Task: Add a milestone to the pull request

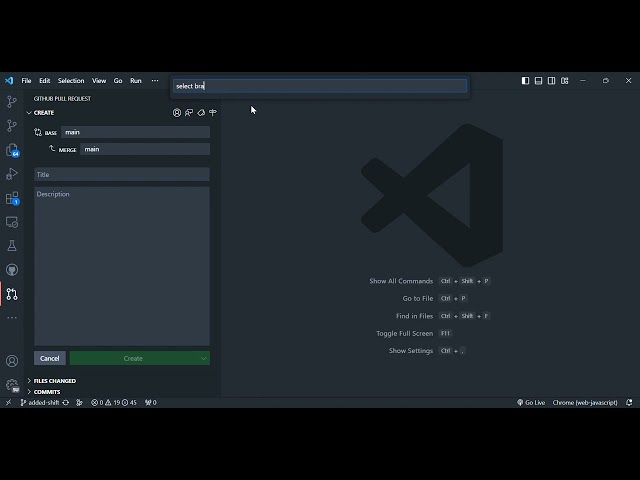Action: 213,113
